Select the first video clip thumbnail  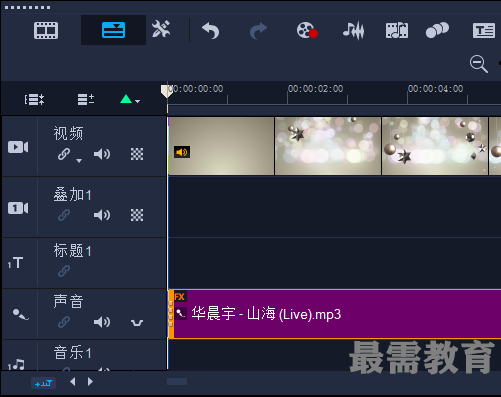(221, 146)
